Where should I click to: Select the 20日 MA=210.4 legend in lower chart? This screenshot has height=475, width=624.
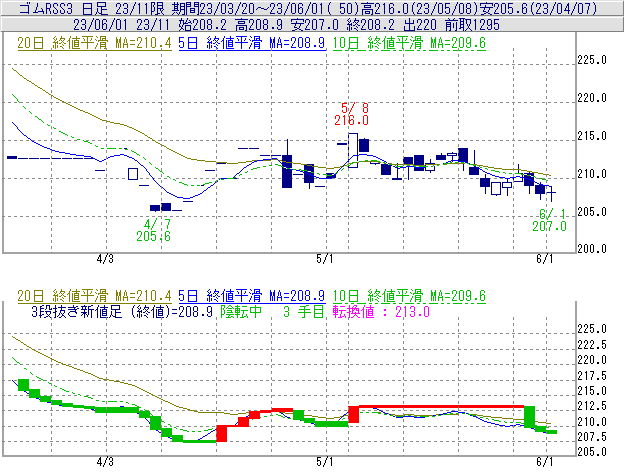(x=84, y=296)
